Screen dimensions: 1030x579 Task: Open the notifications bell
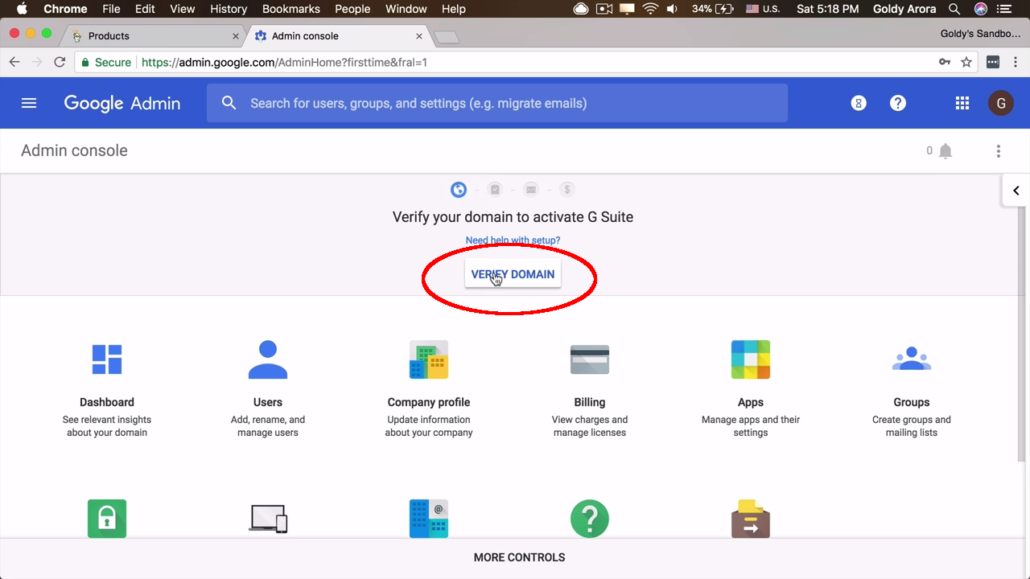945,151
